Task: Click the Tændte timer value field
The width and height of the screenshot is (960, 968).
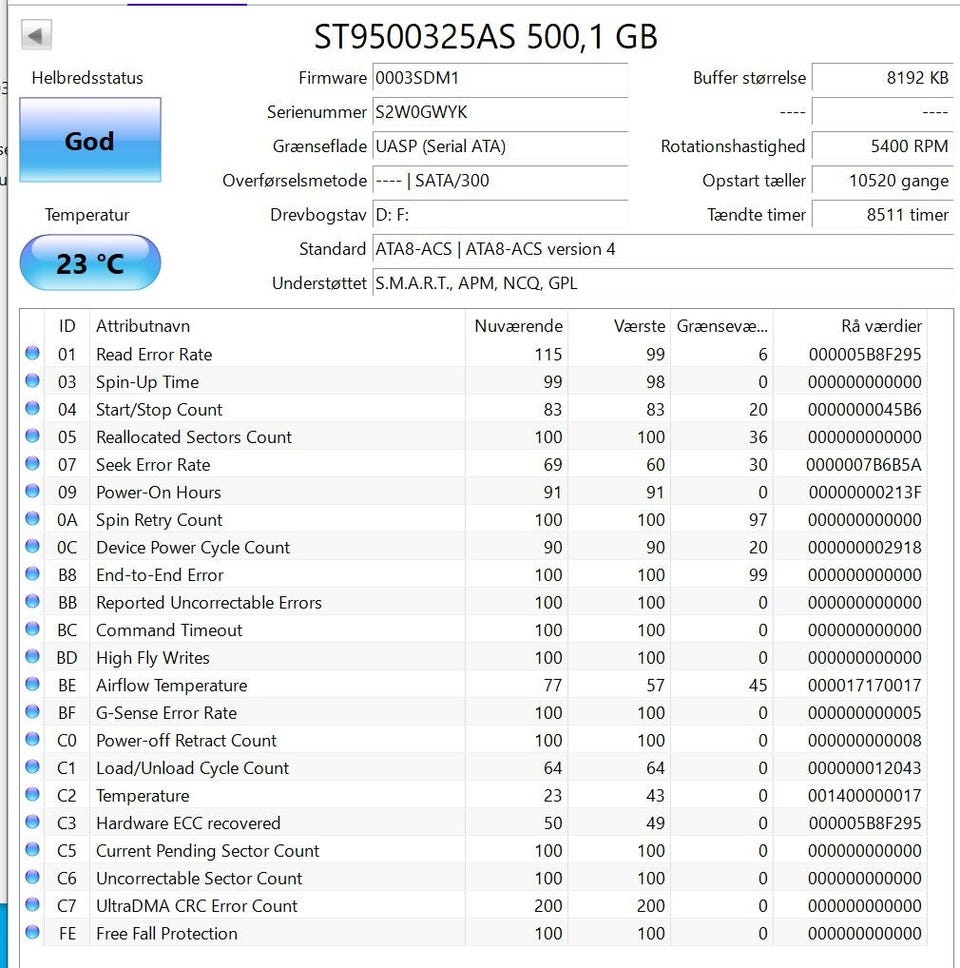Action: (881, 214)
